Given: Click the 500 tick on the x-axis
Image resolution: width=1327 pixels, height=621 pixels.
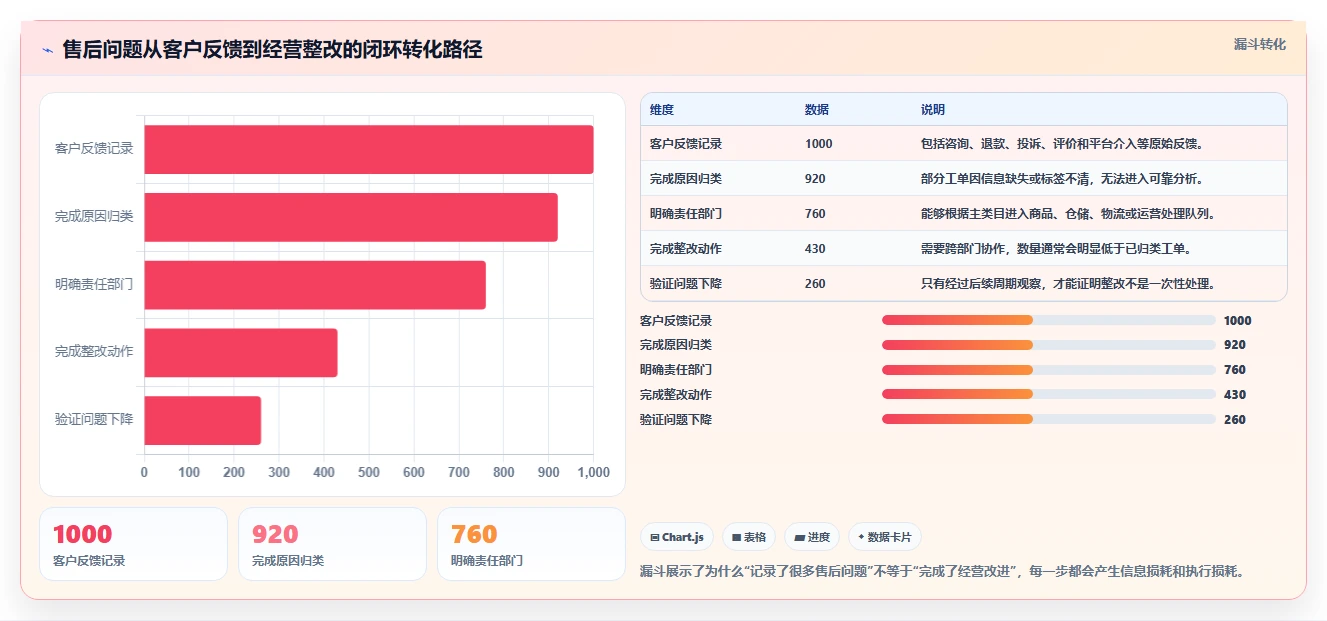Looking at the screenshot, I should tap(369, 473).
